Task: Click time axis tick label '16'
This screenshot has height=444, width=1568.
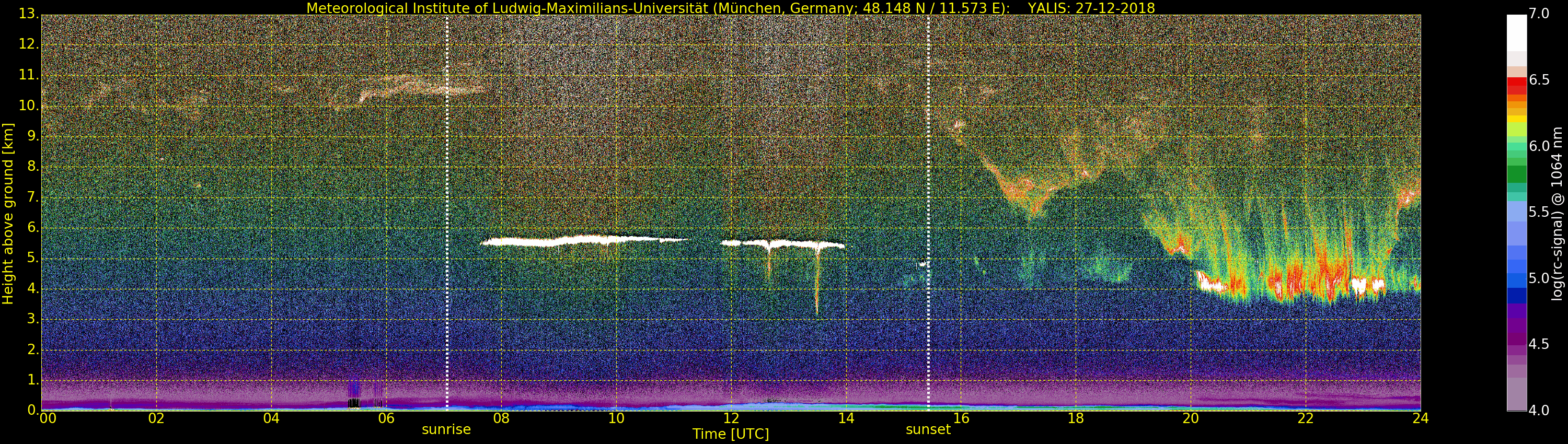Action: (x=961, y=418)
